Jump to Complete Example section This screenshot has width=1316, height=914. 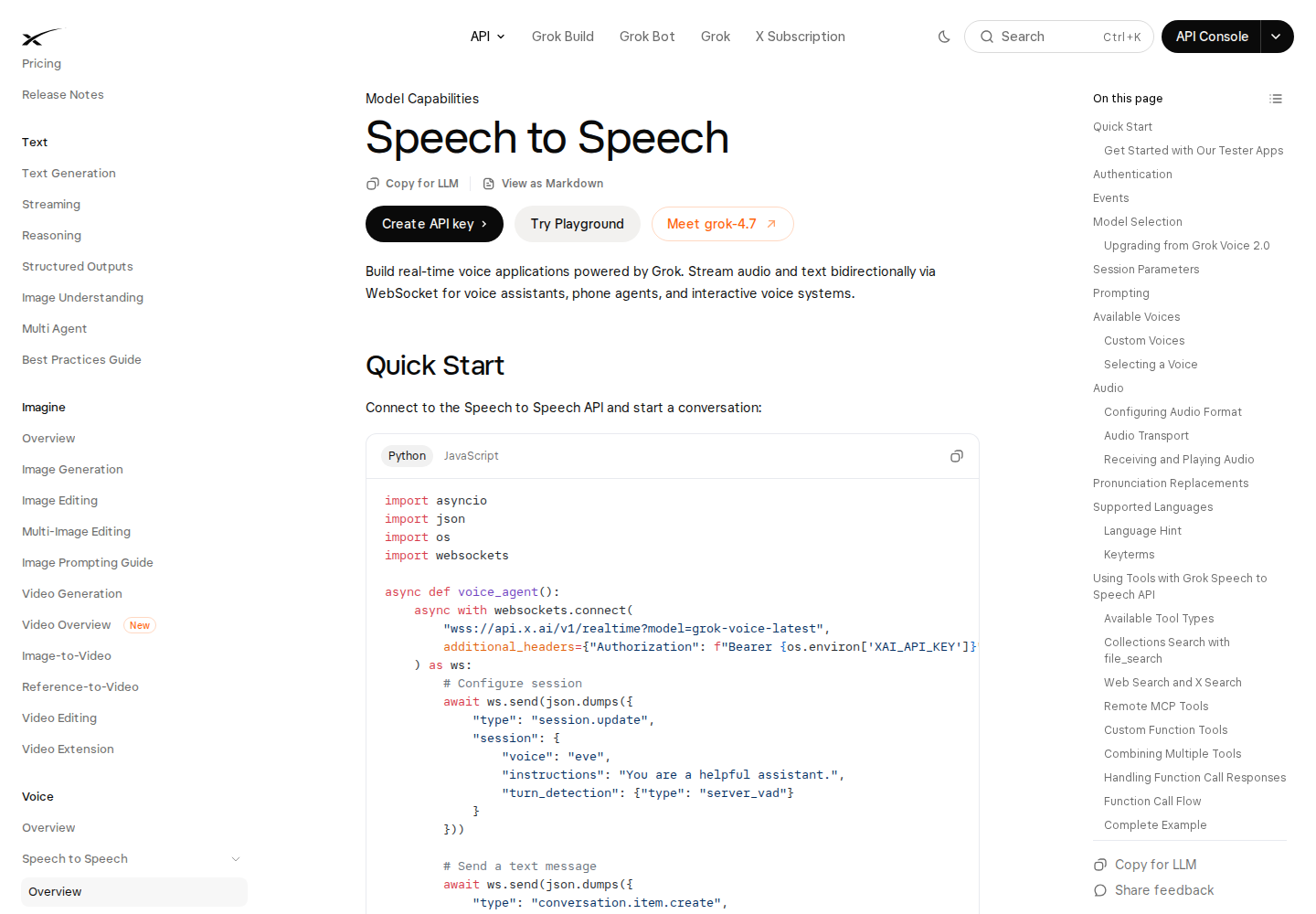[x=1155, y=825]
